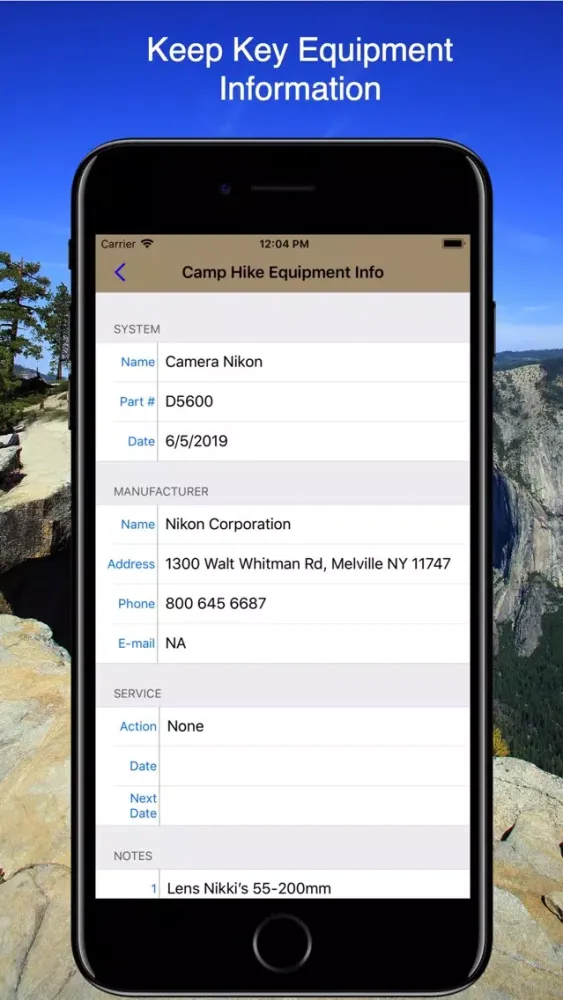The height and width of the screenshot is (1000, 563).
Task: Tap the 'Keep Key Equipment Information' heading
Action: [300, 69]
